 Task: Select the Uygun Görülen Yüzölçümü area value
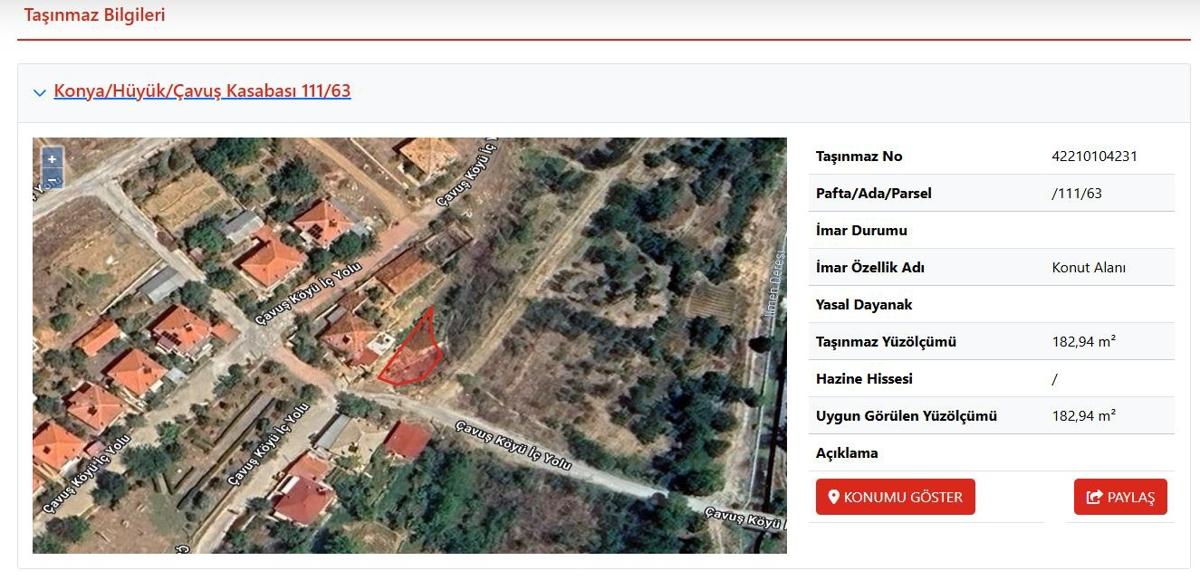pos(1083,416)
